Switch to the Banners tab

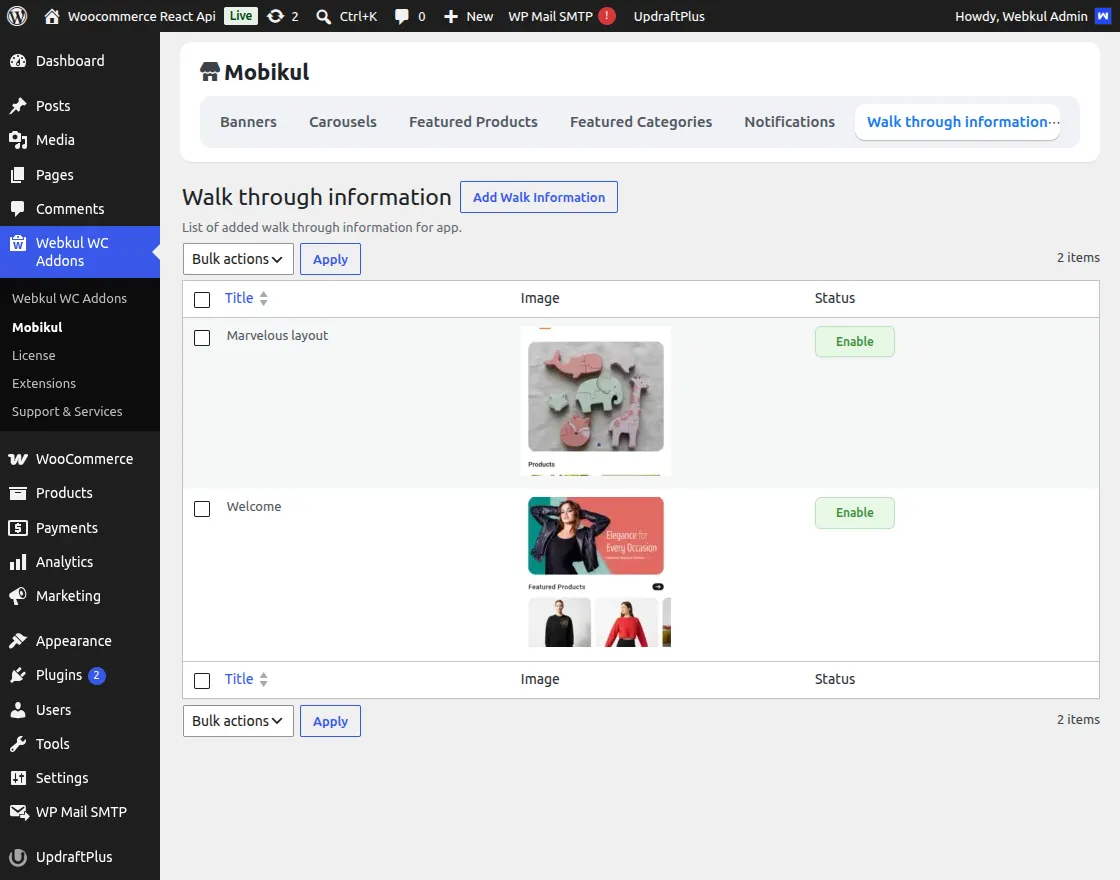click(x=248, y=121)
